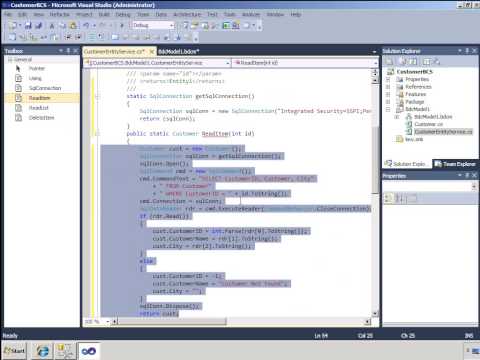Screen dimensions: 480x360
Task: Click the Categorized icon in Properties panel
Action: point(388,199)
